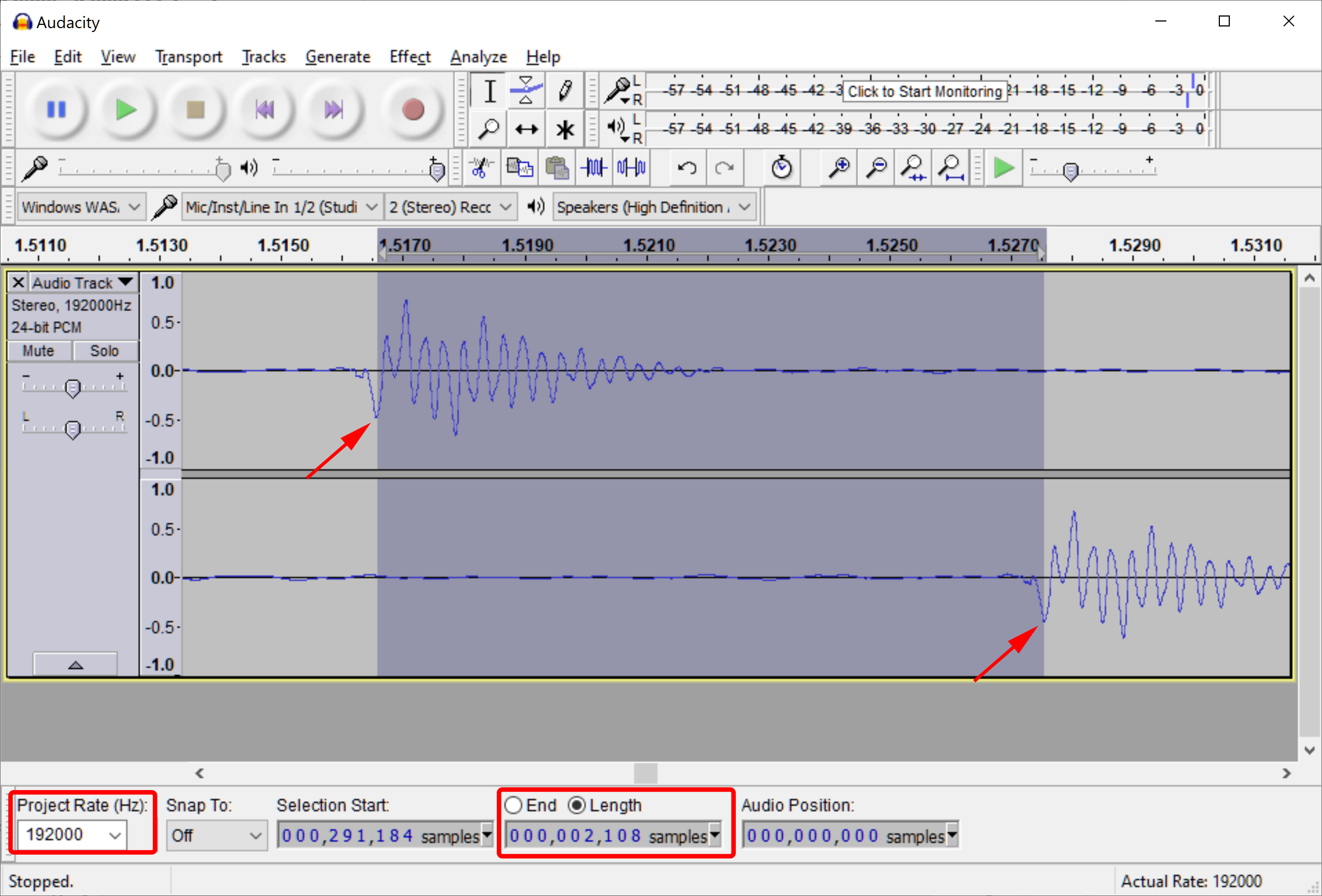1322x896 pixels.
Task: Select the Zoom tool magnifier
Action: coord(490,129)
